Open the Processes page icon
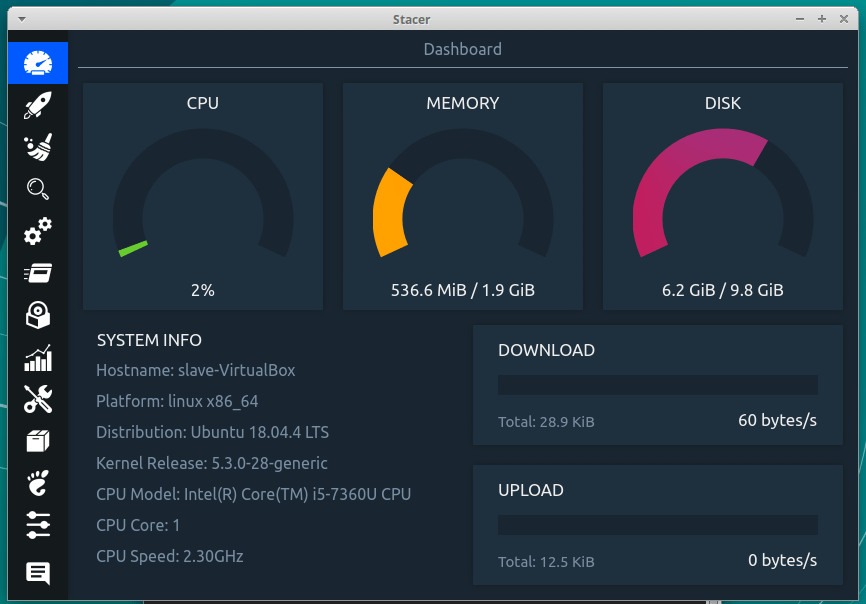This screenshot has width=866, height=604. click(x=38, y=274)
